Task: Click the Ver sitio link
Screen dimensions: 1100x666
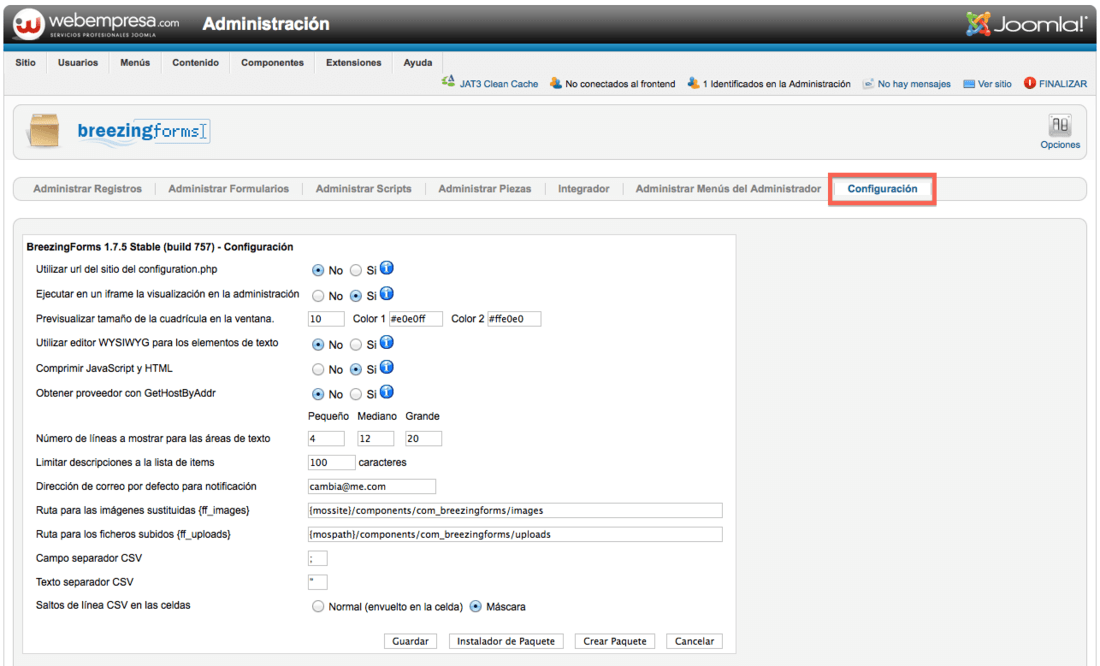Action: [x=995, y=84]
